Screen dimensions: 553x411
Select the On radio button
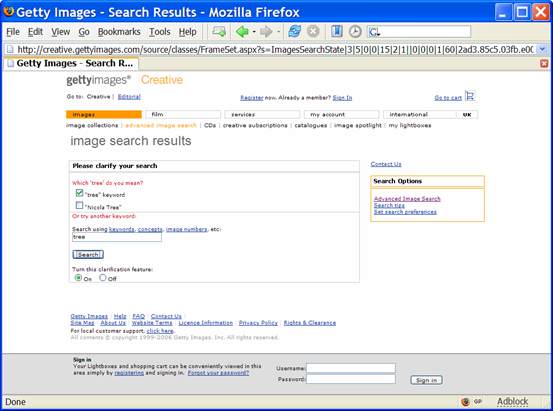coord(78,278)
